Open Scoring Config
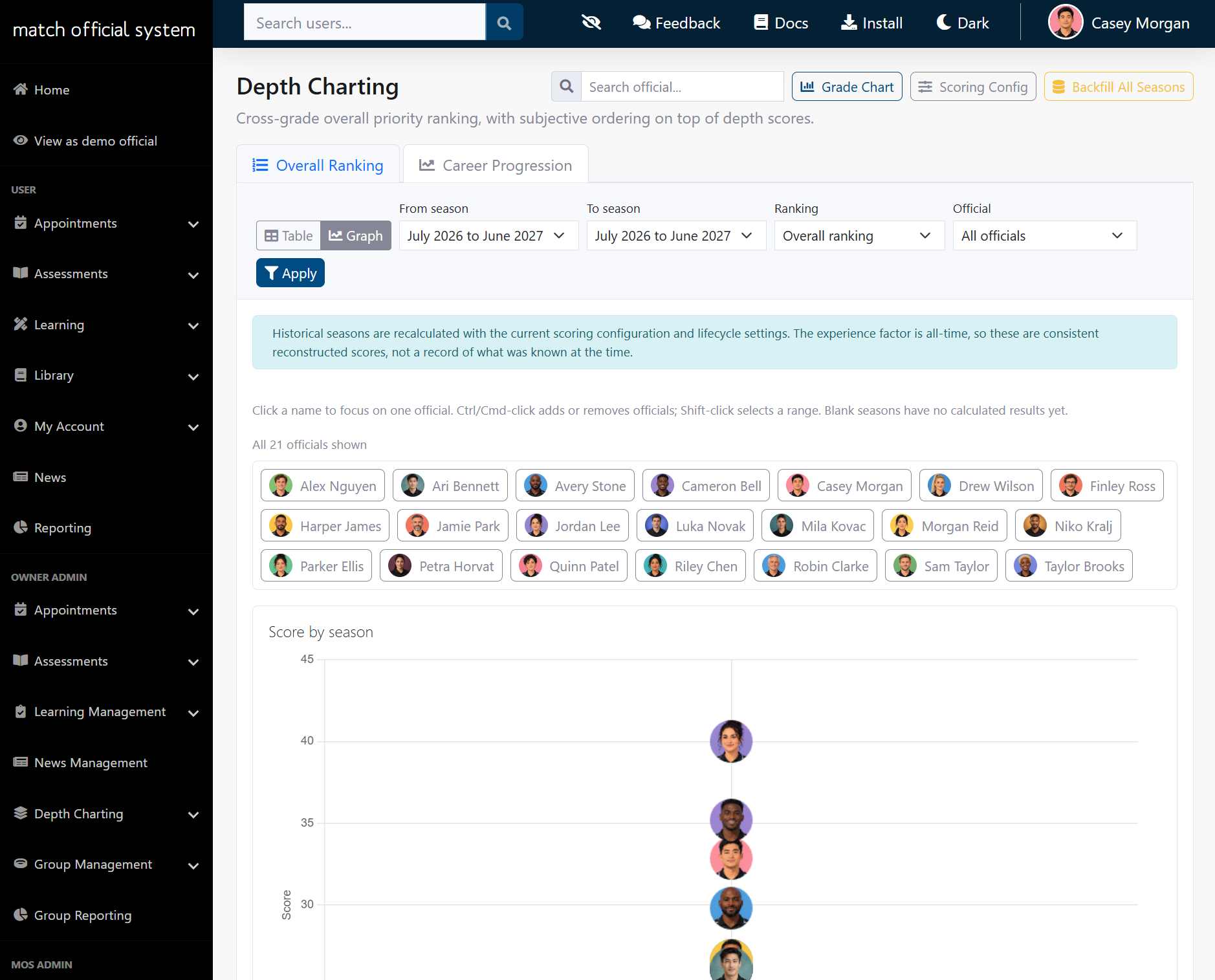Image resolution: width=1215 pixels, height=980 pixels. point(973,87)
